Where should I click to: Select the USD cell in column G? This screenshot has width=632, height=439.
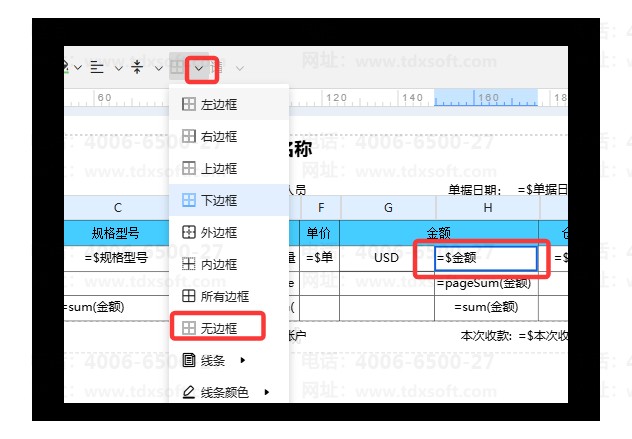[x=387, y=258]
